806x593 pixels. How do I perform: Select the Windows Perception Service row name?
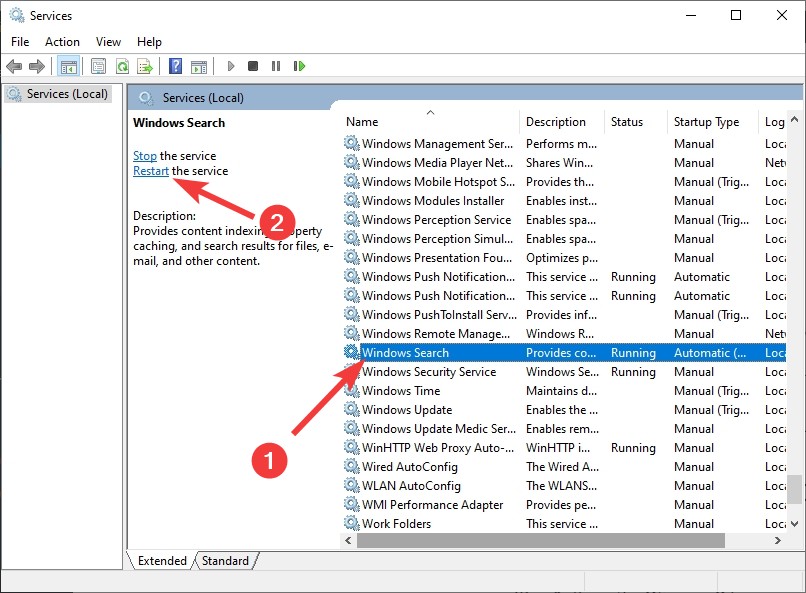point(436,220)
